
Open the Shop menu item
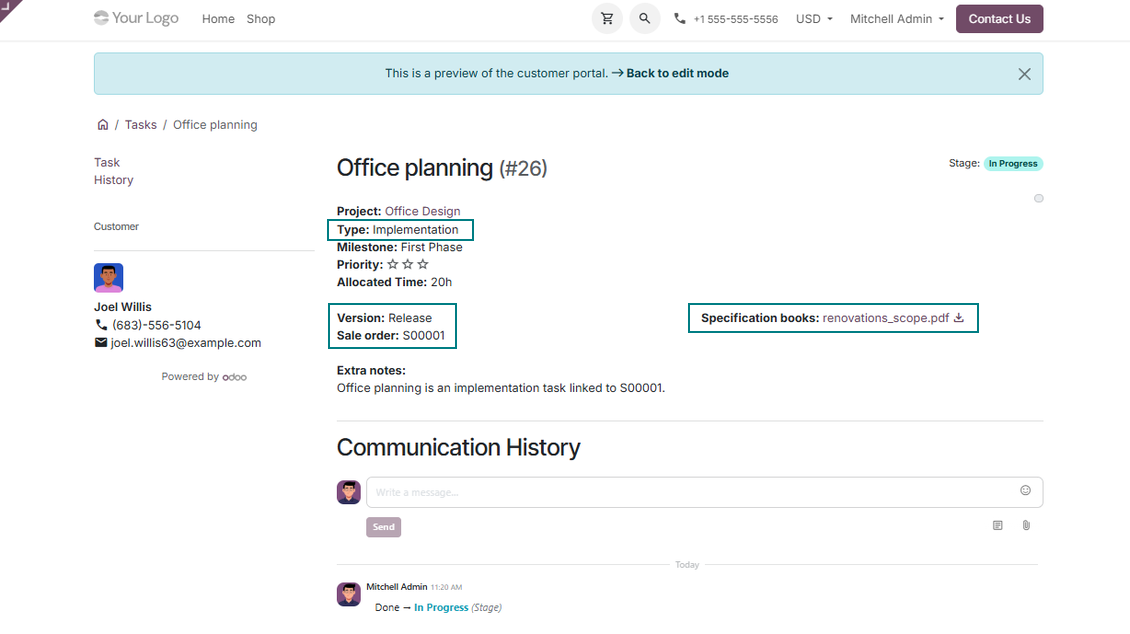point(261,19)
